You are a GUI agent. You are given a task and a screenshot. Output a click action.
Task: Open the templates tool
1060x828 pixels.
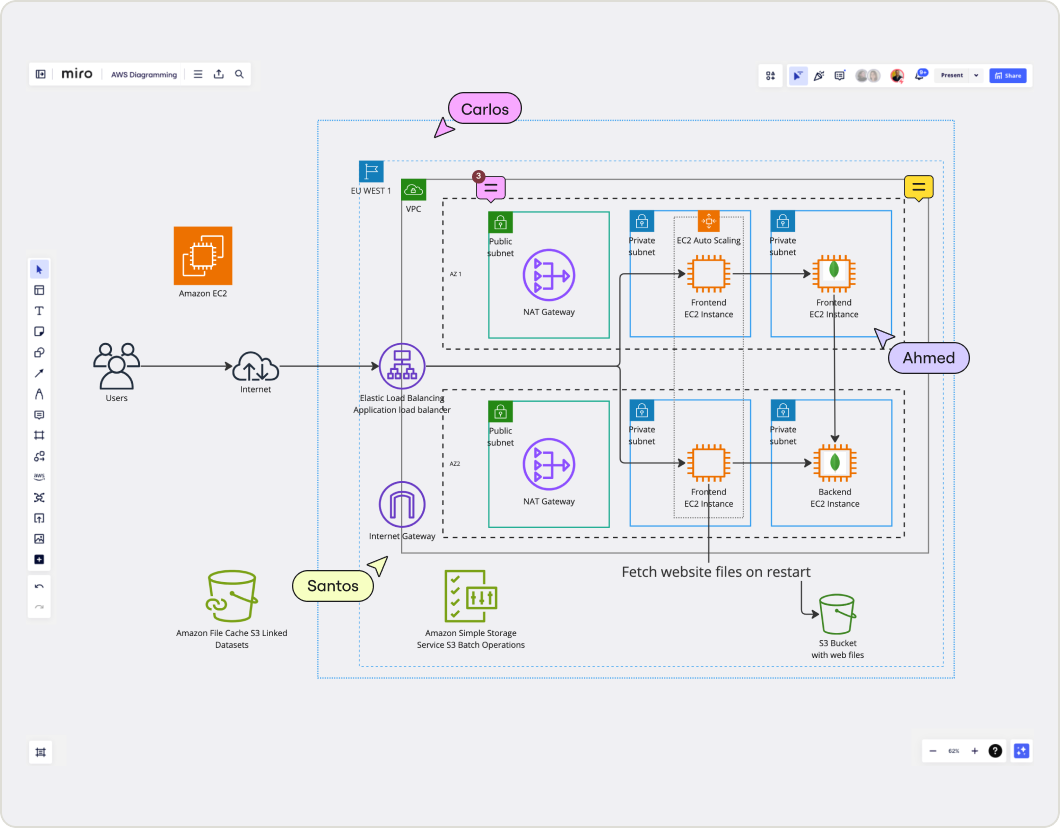coord(39,290)
